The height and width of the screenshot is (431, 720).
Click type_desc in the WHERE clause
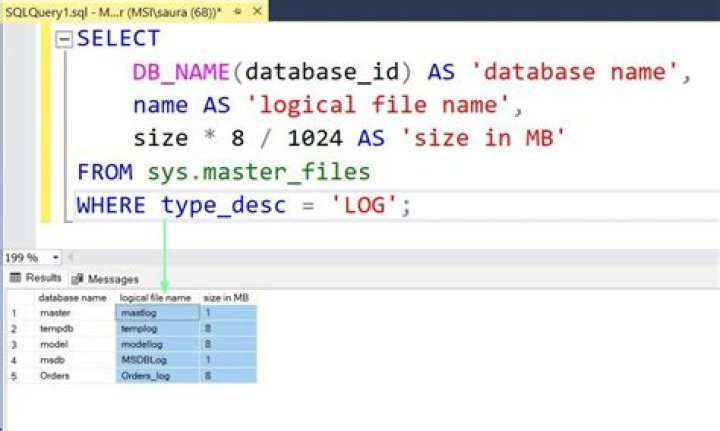(224, 205)
